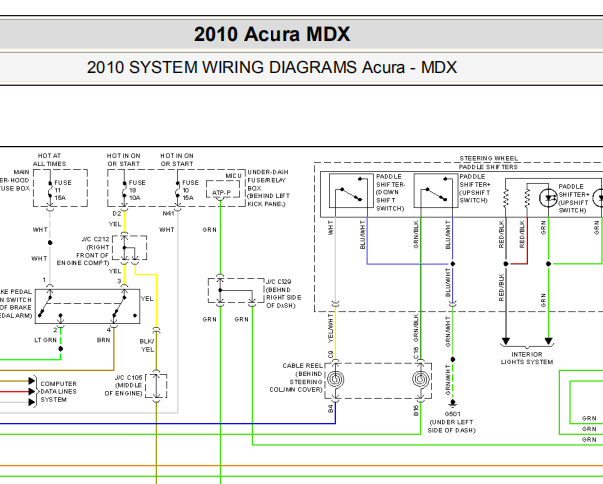Viewport: 603px width, 484px height.
Task: Select the "J/C C105" junction connector label
Action: [123, 386]
